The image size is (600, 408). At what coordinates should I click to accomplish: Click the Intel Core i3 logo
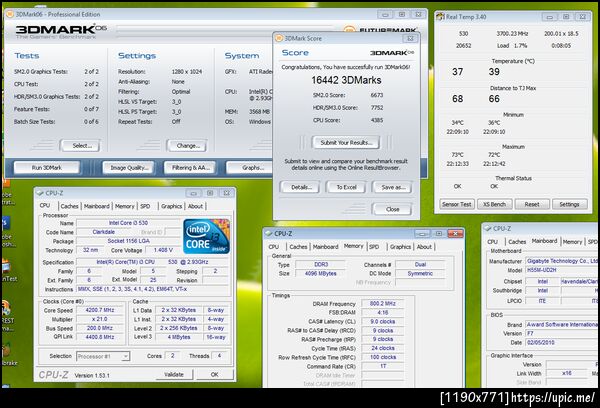coord(206,236)
